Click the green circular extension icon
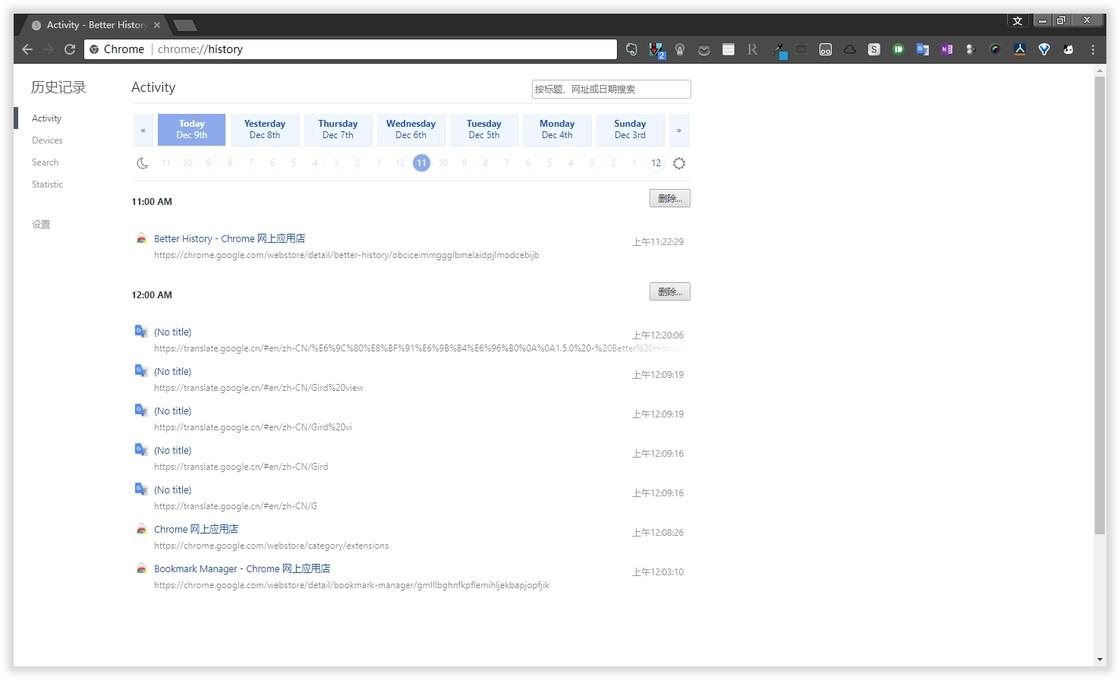The image size is (1120, 680). pyautogui.click(x=898, y=49)
